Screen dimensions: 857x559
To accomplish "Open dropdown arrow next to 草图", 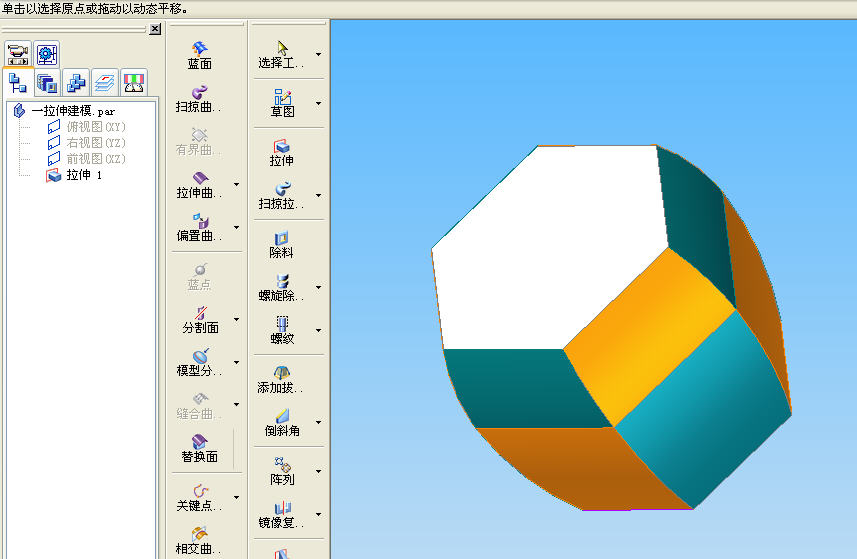I will (x=318, y=103).
